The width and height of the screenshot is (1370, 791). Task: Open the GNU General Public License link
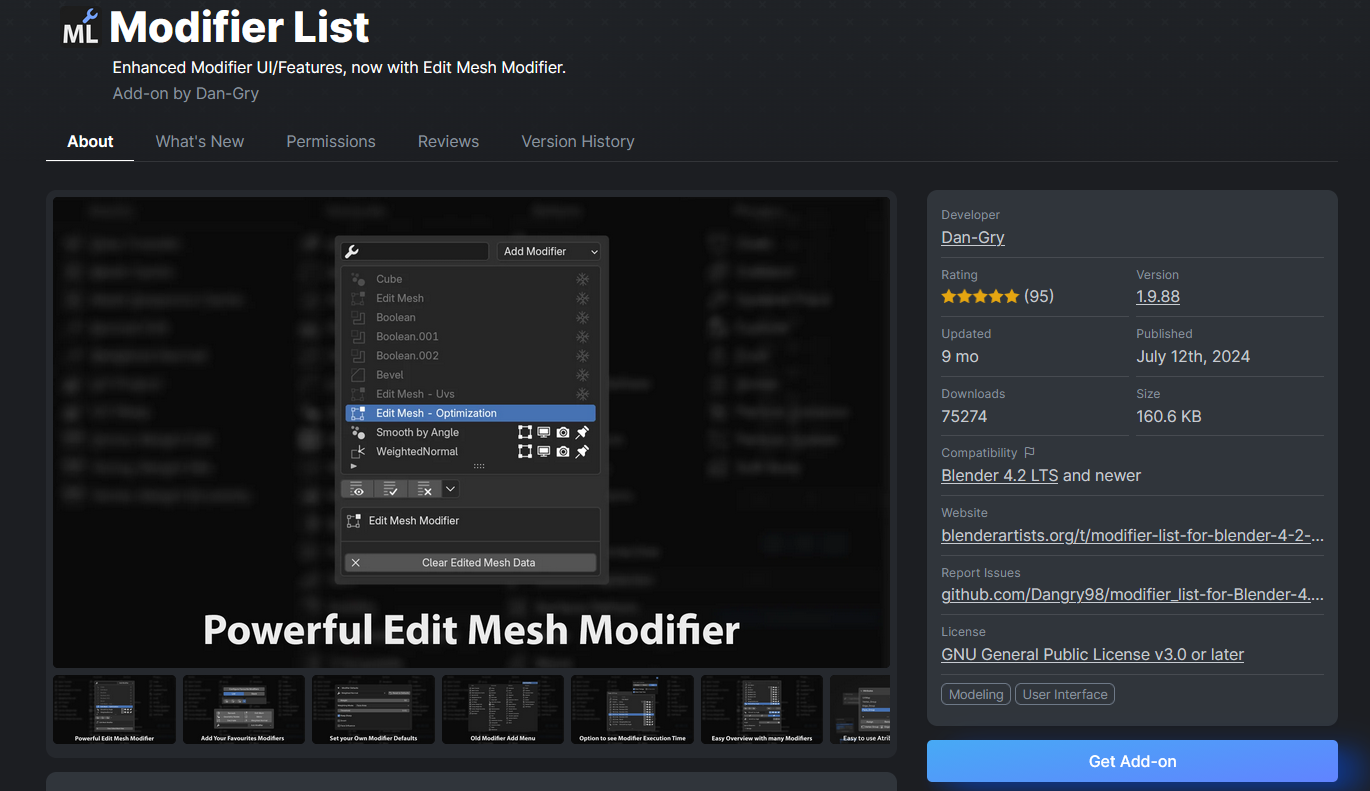pos(1093,655)
